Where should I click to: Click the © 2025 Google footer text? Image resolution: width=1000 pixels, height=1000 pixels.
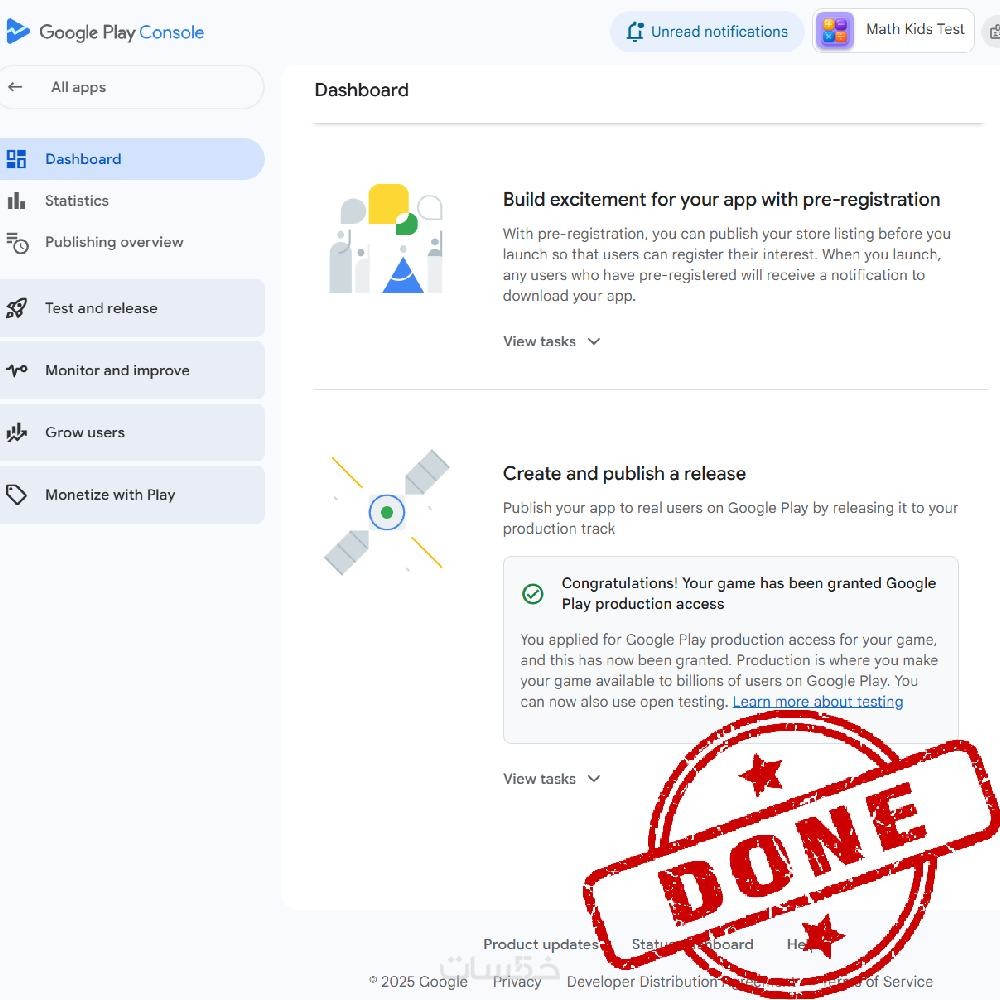click(x=418, y=982)
